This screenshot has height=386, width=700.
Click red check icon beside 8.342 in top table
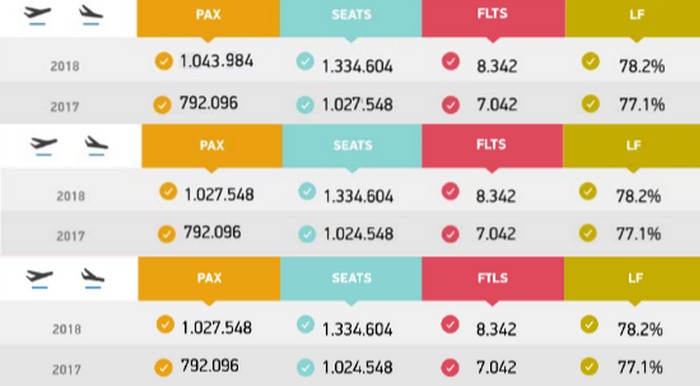(451, 61)
